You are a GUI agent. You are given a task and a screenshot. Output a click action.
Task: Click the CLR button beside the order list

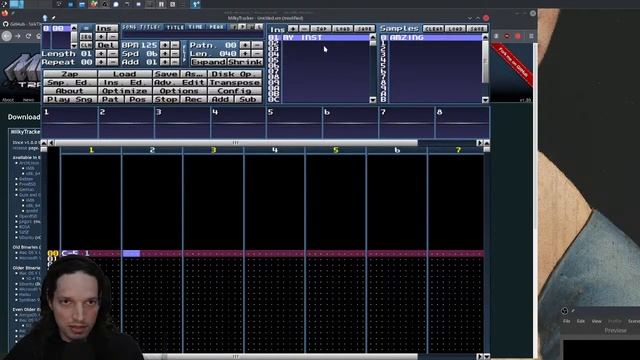[x=86, y=45]
